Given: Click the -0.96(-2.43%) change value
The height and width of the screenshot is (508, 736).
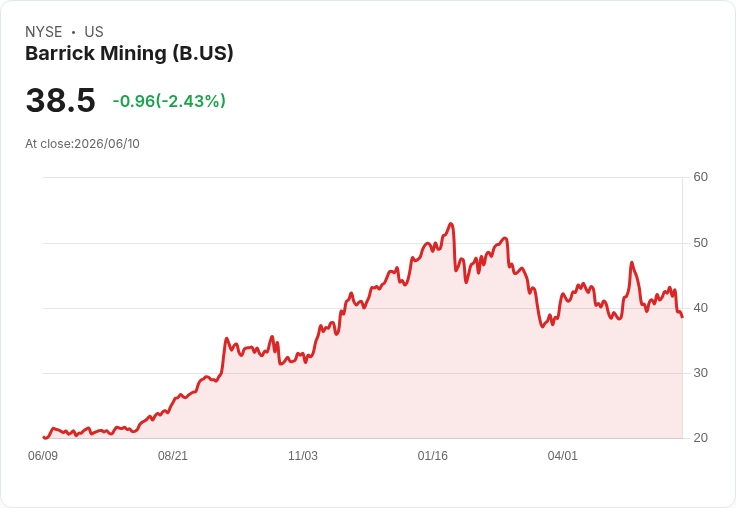Looking at the screenshot, I should (169, 101).
